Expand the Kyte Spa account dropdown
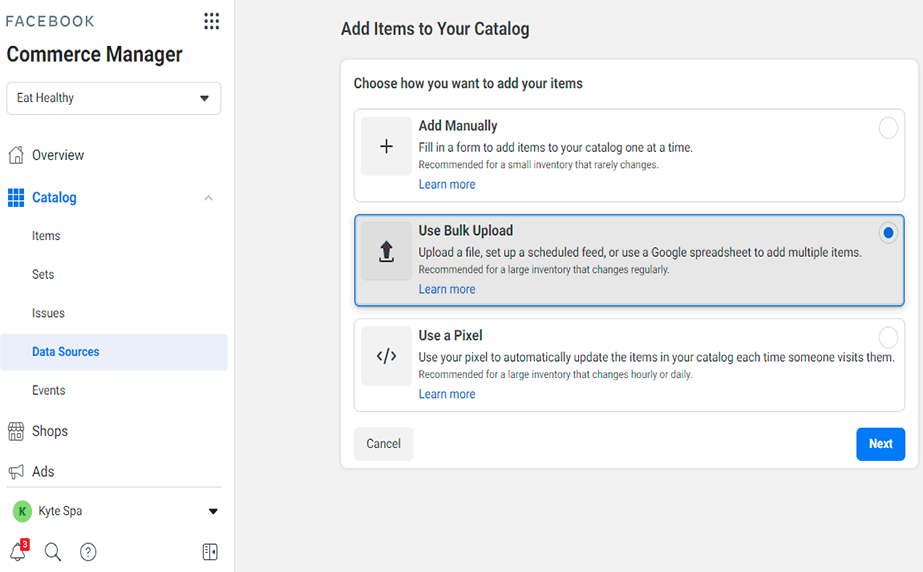This screenshot has height=572, width=923. [213, 511]
